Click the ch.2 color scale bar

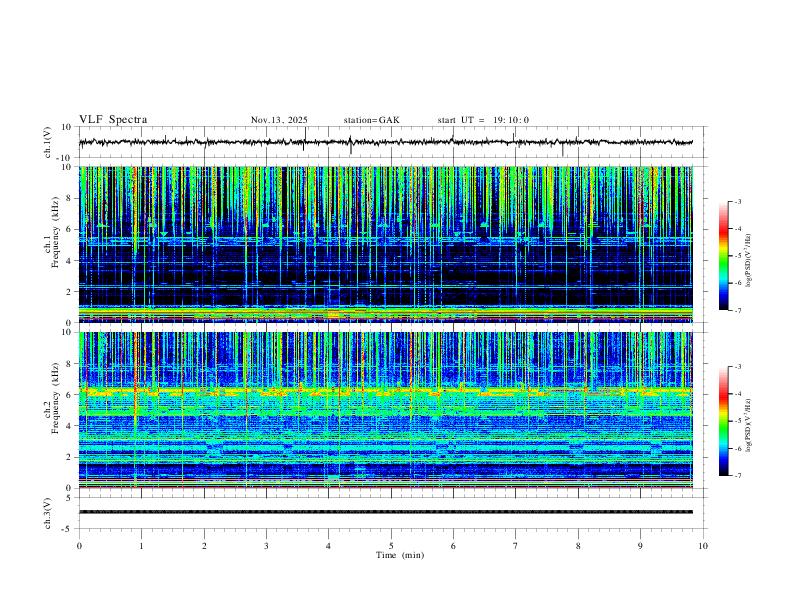[723, 421]
